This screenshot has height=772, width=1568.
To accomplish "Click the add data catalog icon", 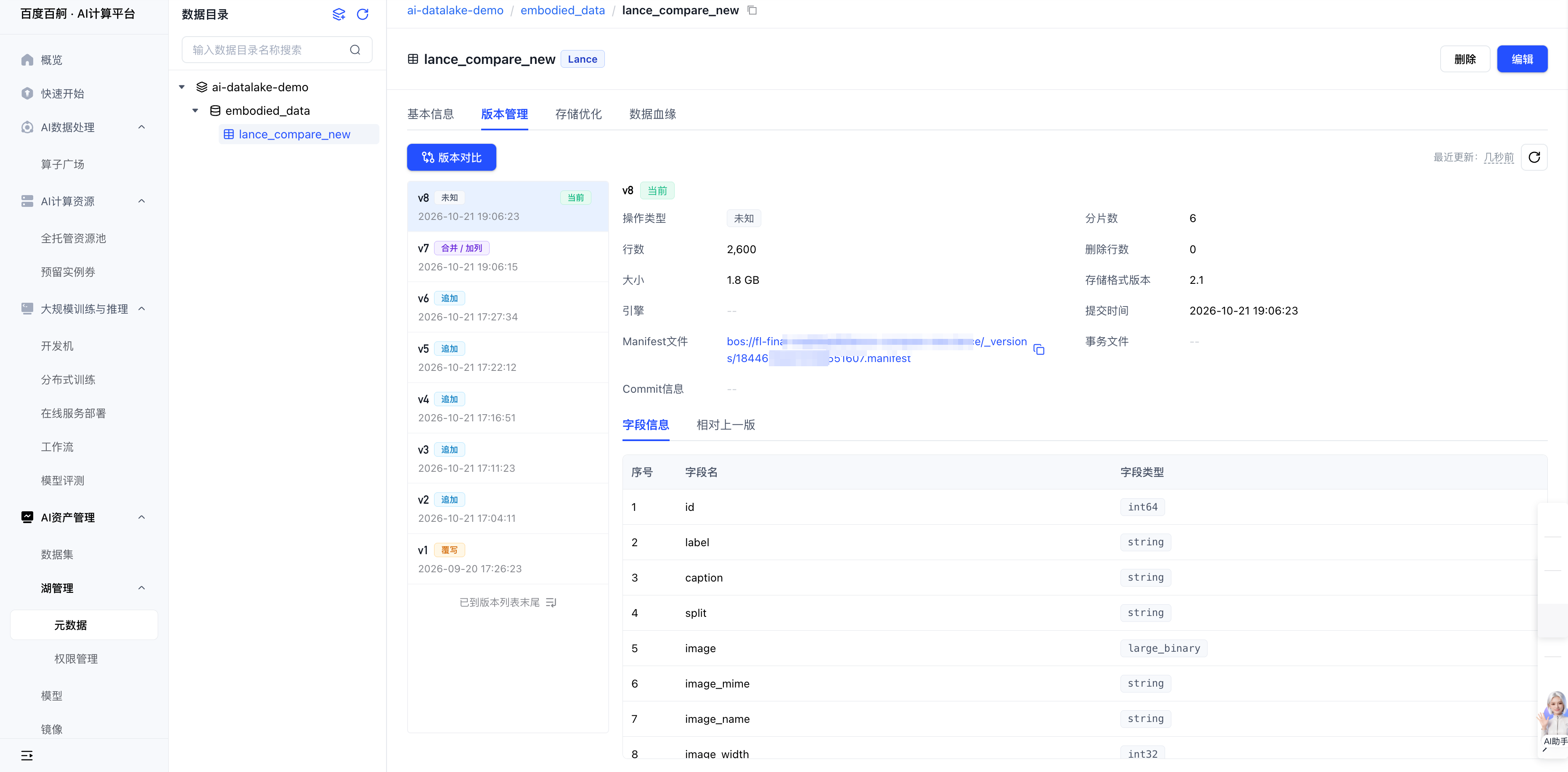I will coord(339,14).
